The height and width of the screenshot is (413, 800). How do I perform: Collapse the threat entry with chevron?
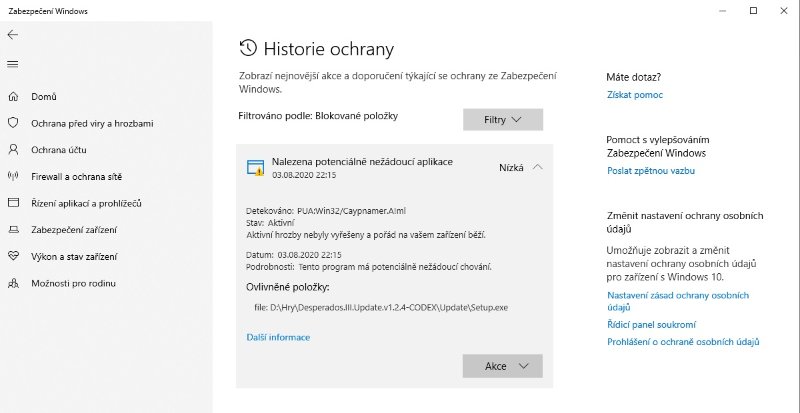pyautogui.click(x=537, y=167)
